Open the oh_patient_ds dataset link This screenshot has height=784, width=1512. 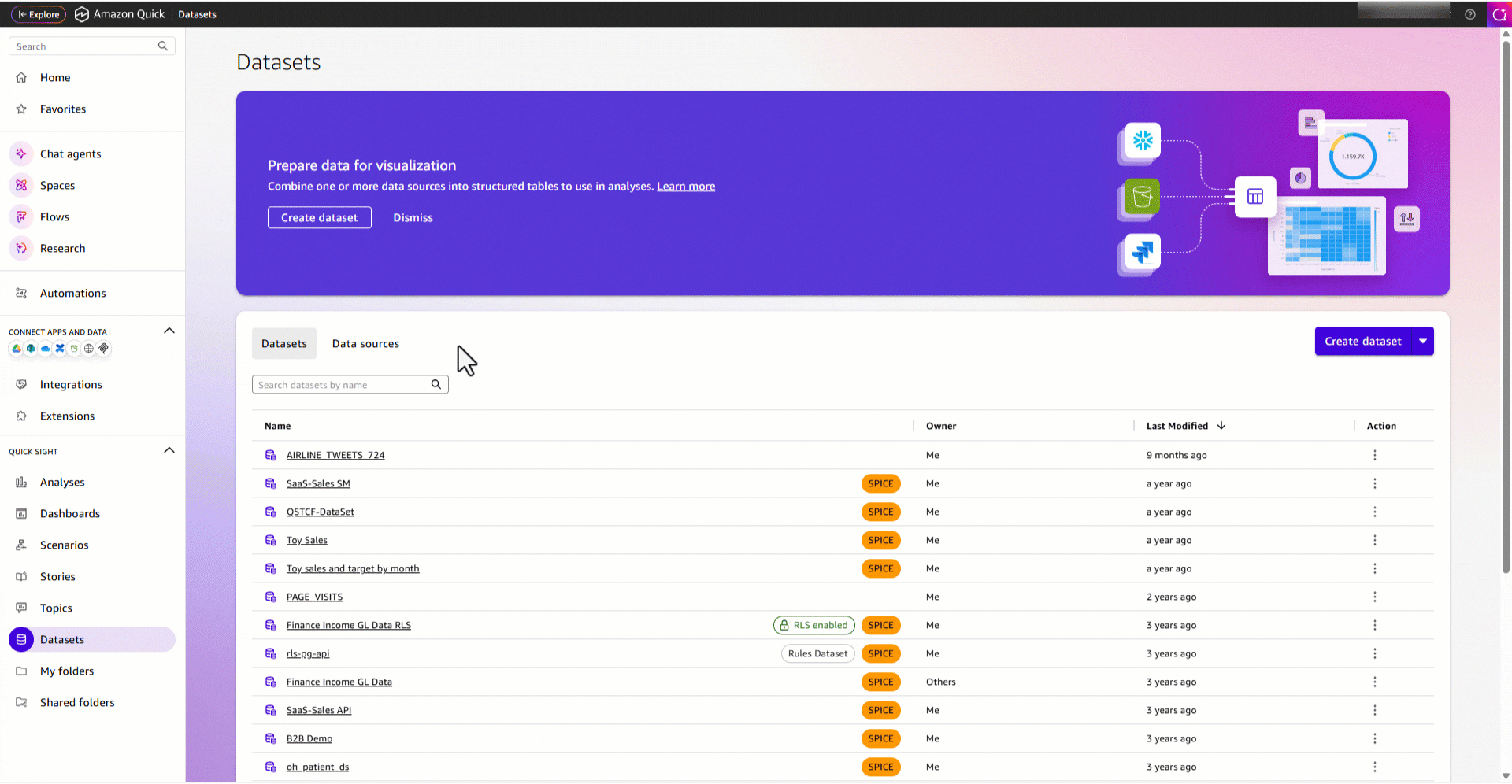[x=317, y=767]
